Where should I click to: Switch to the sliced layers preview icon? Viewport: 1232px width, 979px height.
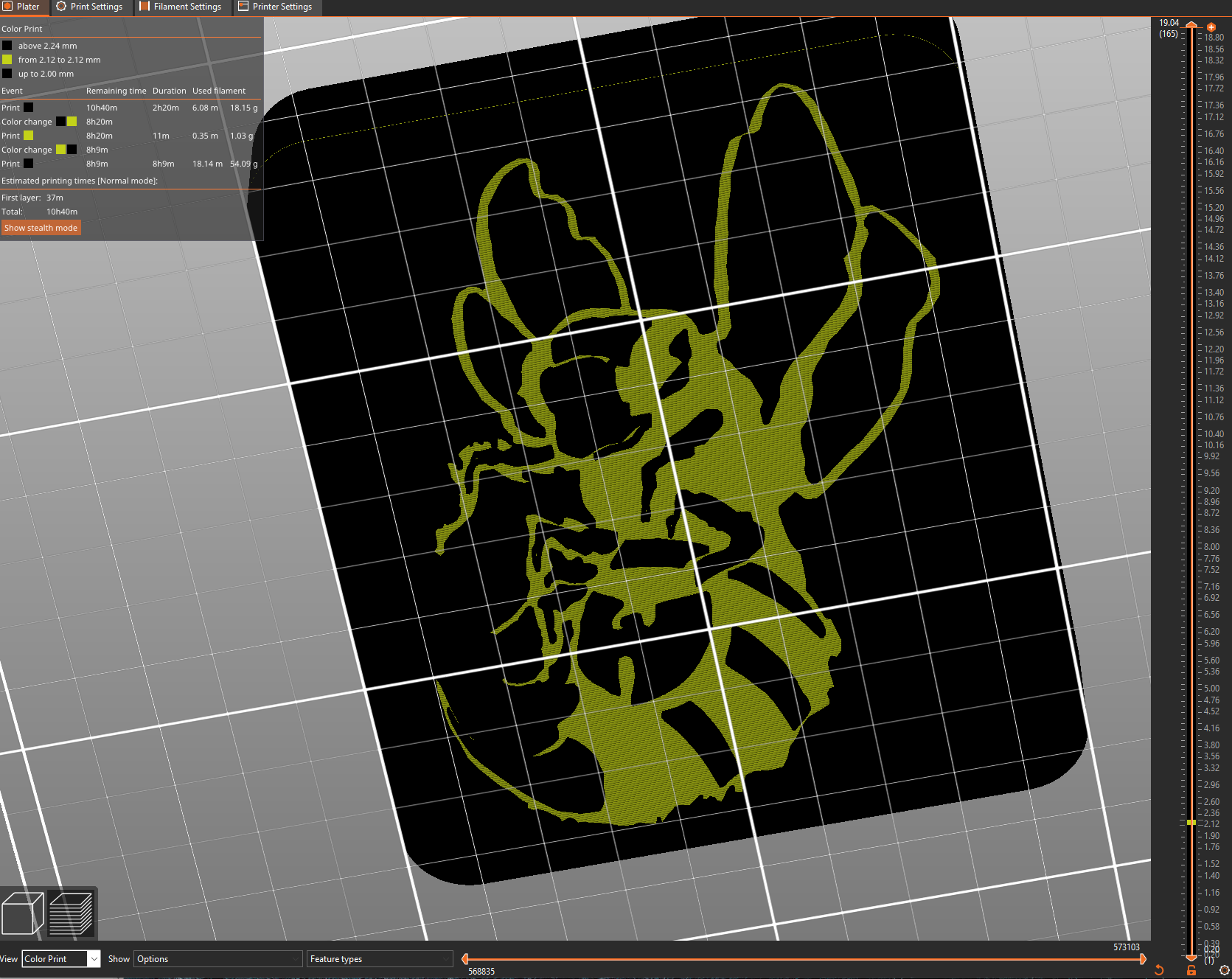coord(72,913)
